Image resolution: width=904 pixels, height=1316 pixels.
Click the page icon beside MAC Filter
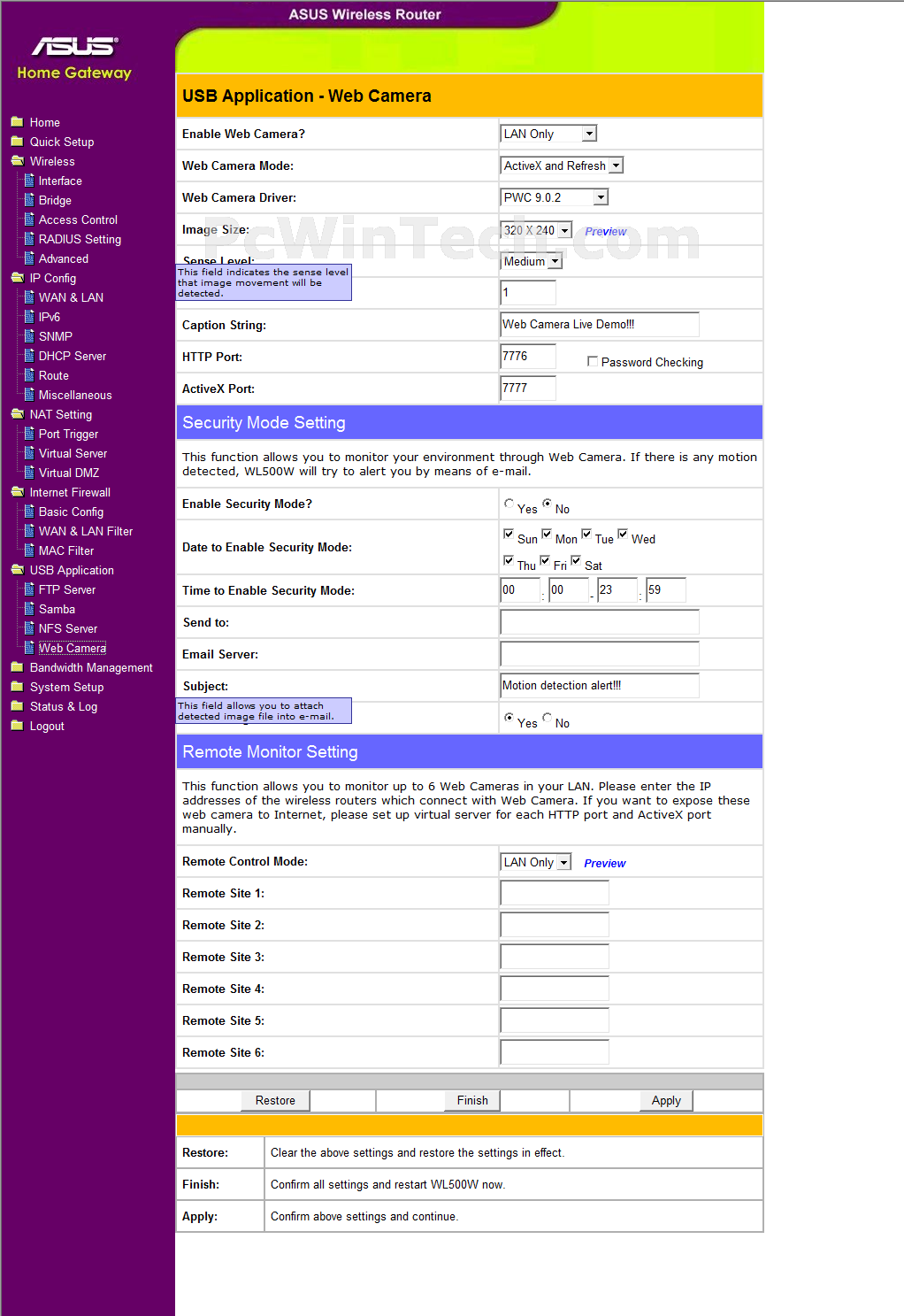click(x=29, y=550)
